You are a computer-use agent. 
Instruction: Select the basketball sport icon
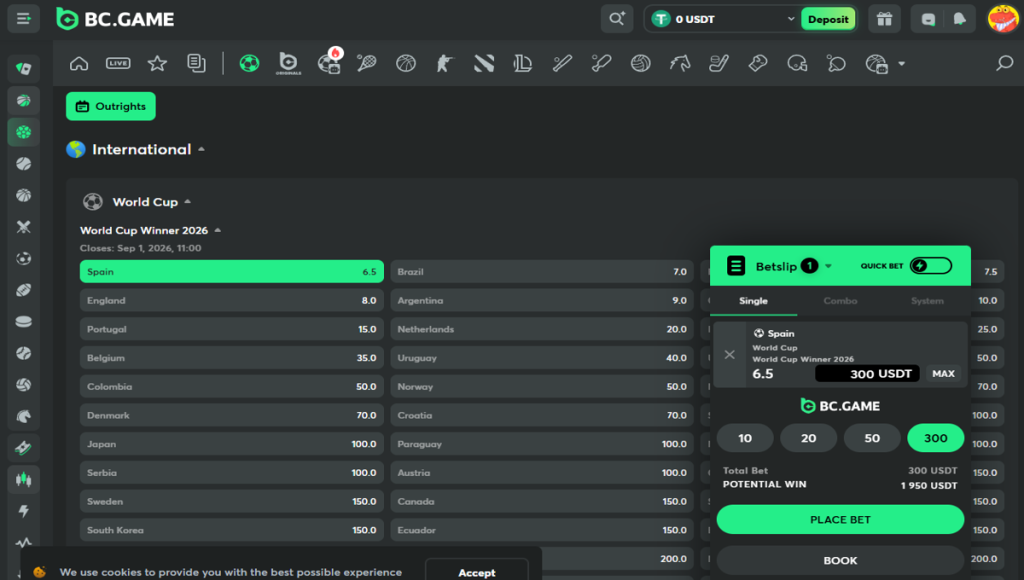tap(404, 63)
